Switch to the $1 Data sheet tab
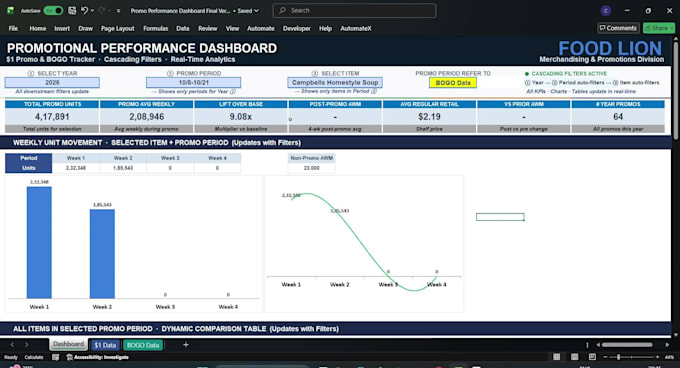Viewport: 680px width, 368px height. point(105,345)
